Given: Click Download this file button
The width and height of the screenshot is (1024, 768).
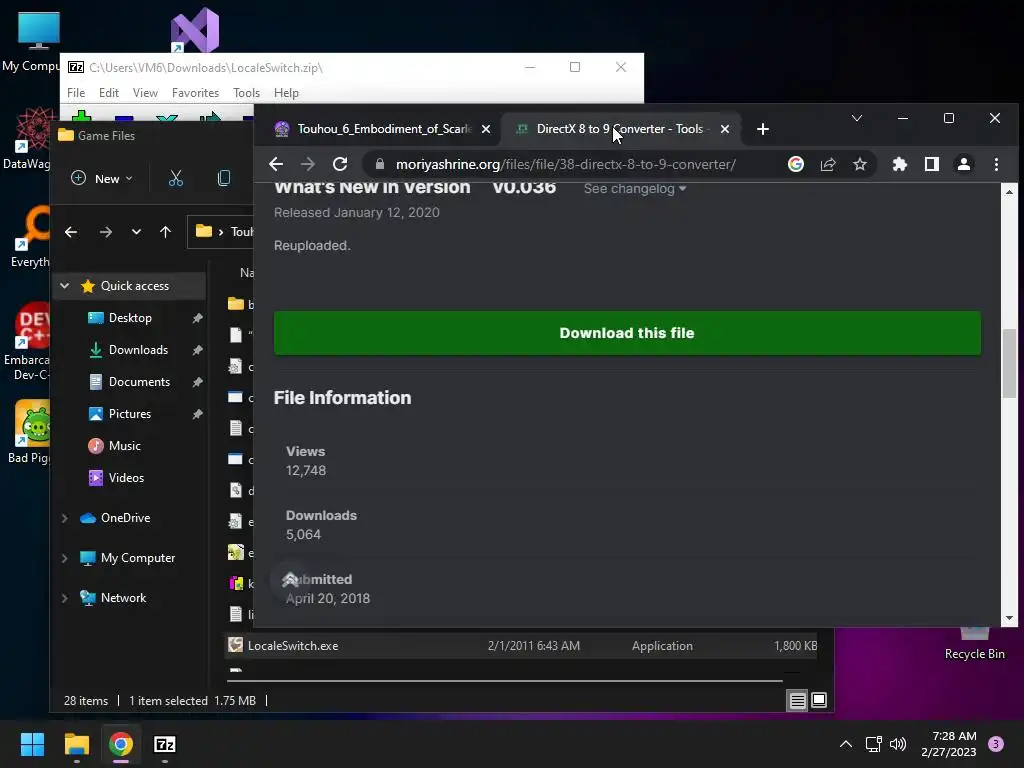Looking at the screenshot, I should (x=627, y=333).
